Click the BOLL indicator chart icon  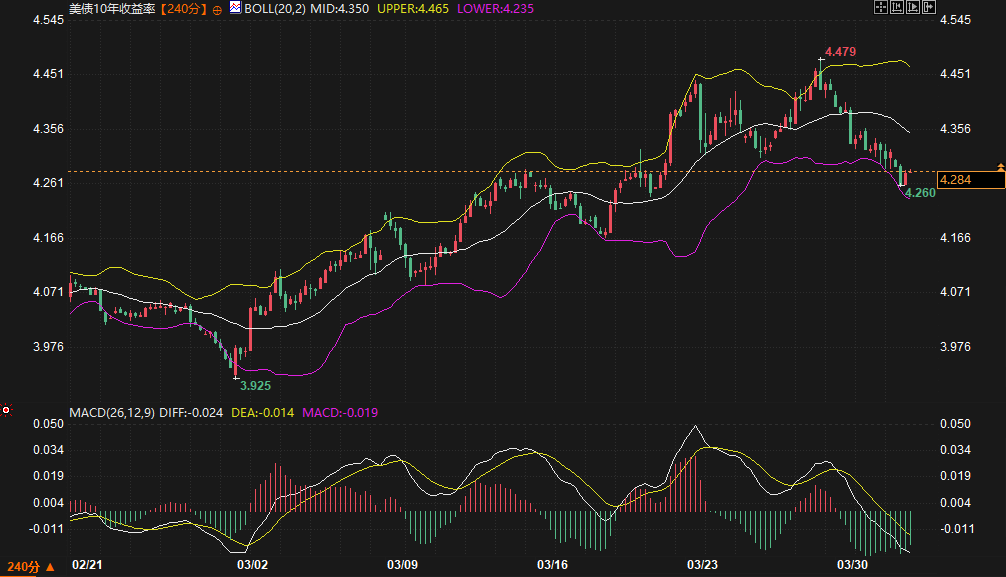(x=235, y=8)
